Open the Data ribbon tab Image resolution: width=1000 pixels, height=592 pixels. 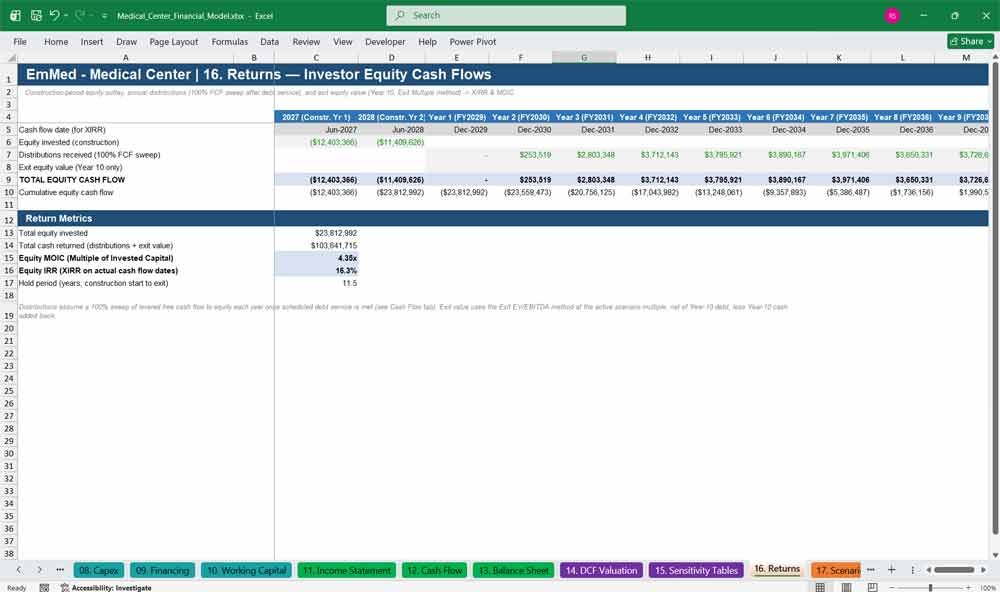[269, 41]
